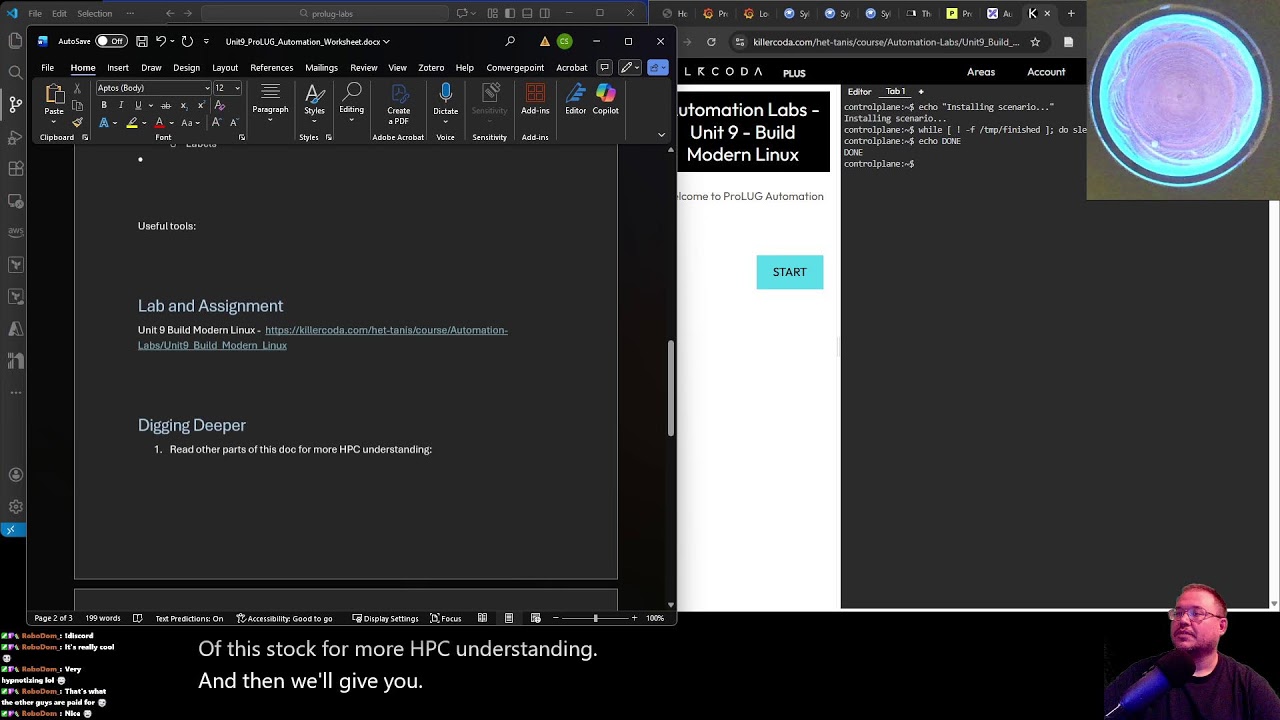Apply superscript formatting

pyautogui.click(x=200, y=105)
